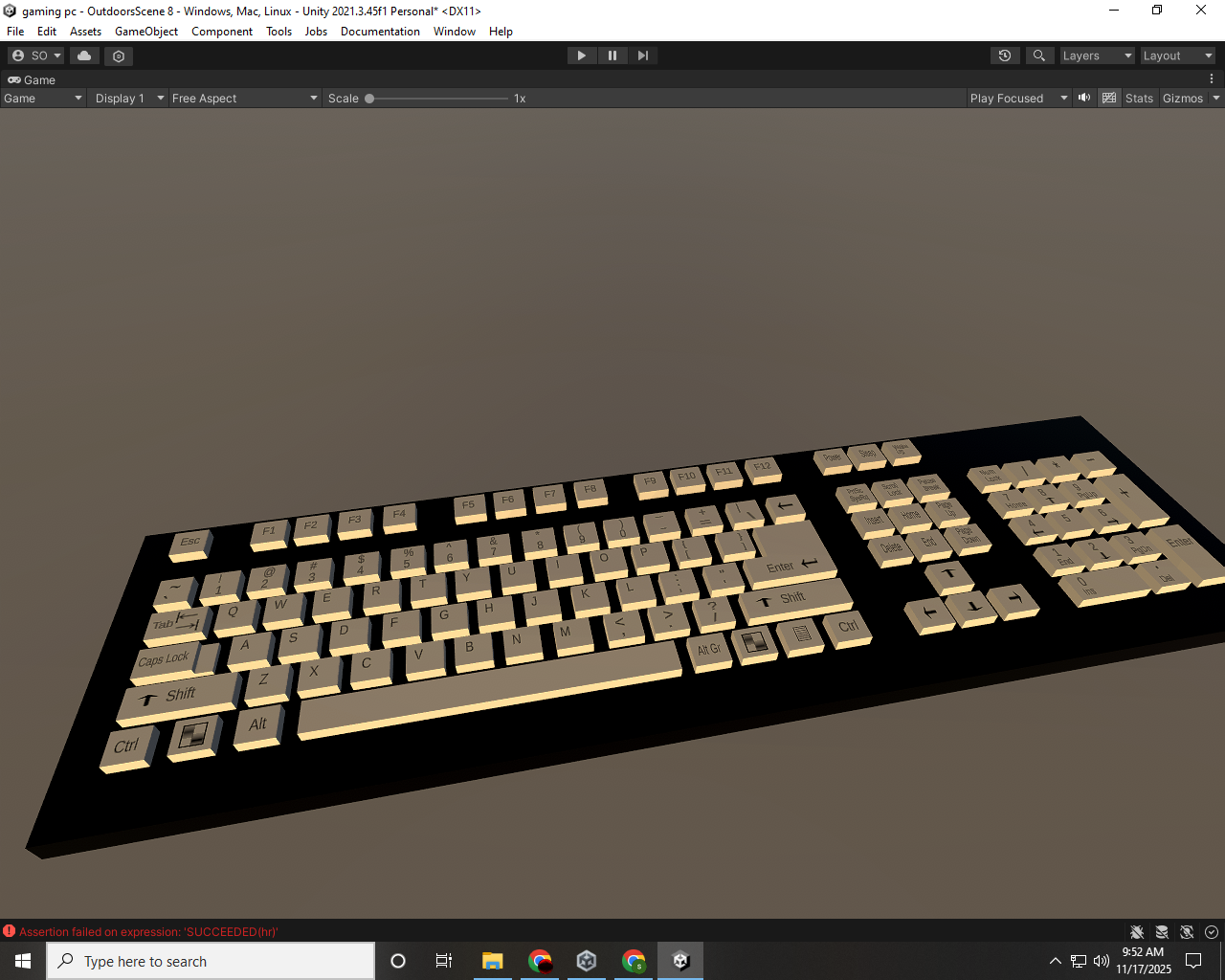Viewport: 1225px width, 980px height.
Task: Open the system volume tray icon
Action: pos(1102,961)
